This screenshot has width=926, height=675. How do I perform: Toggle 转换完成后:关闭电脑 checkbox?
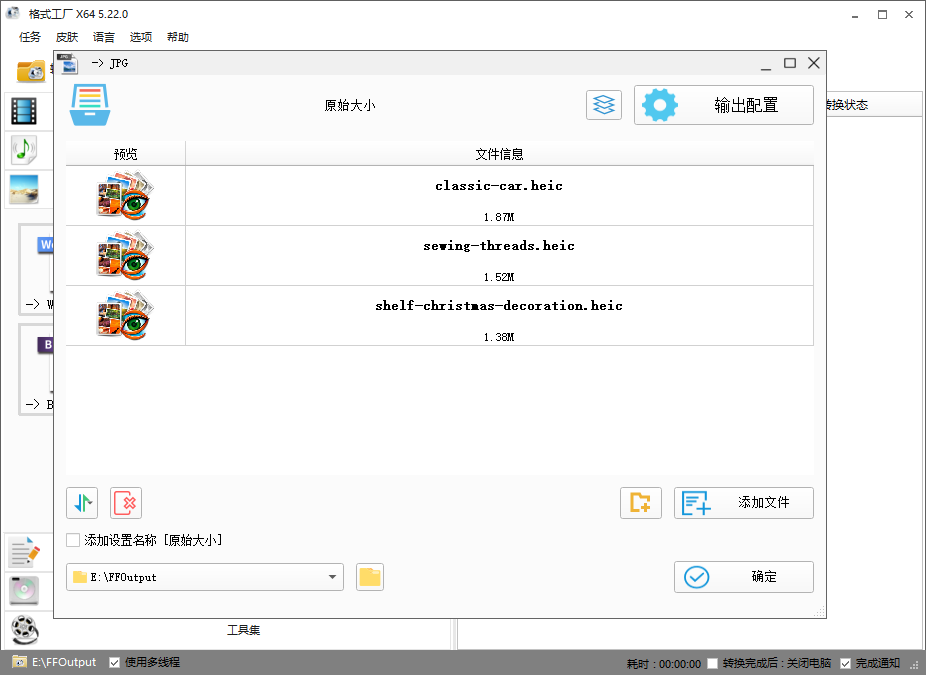713,664
